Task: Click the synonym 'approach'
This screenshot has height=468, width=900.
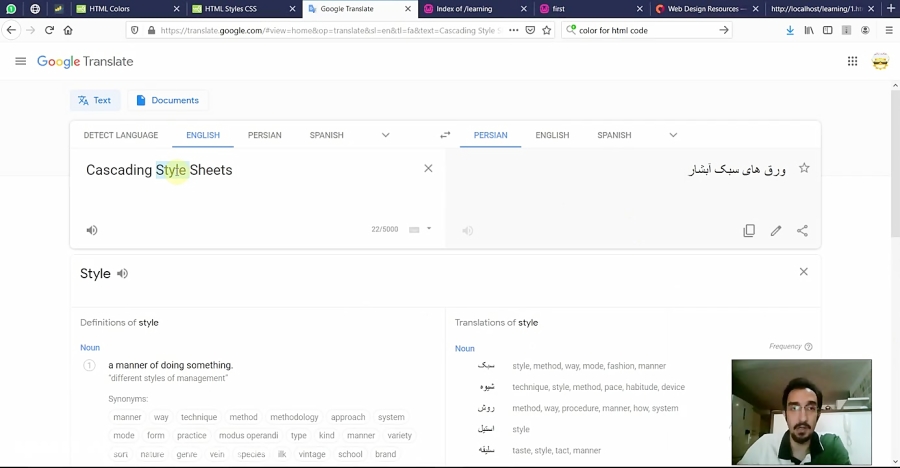Action: (x=348, y=417)
